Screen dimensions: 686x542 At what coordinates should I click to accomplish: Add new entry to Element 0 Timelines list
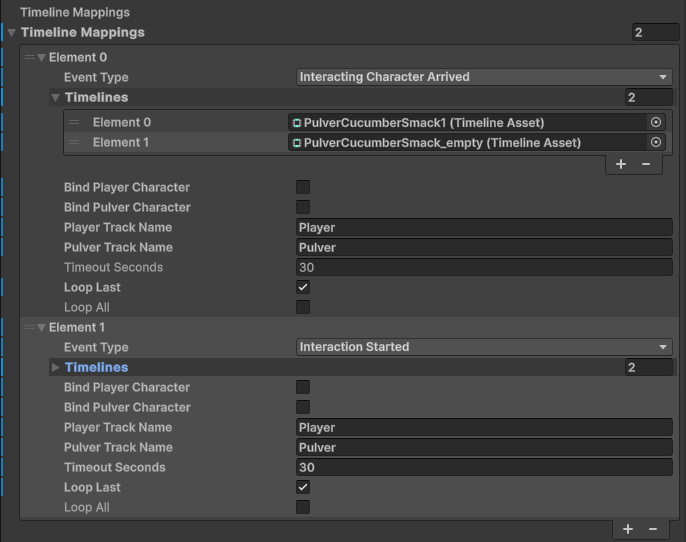click(x=621, y=164)
